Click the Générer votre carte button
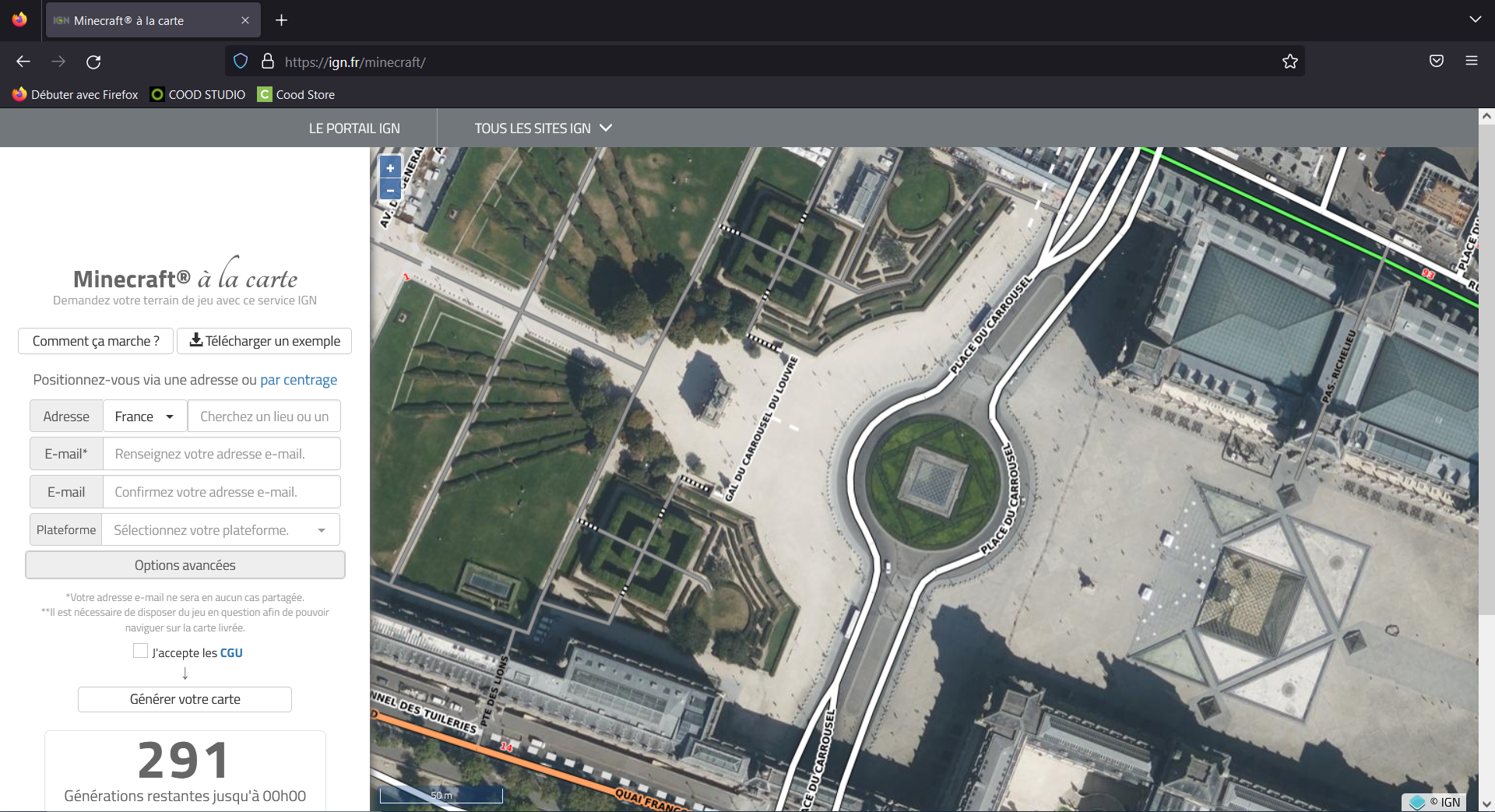This screenshot has width=1495, height=812. click(x=185, y=699)
